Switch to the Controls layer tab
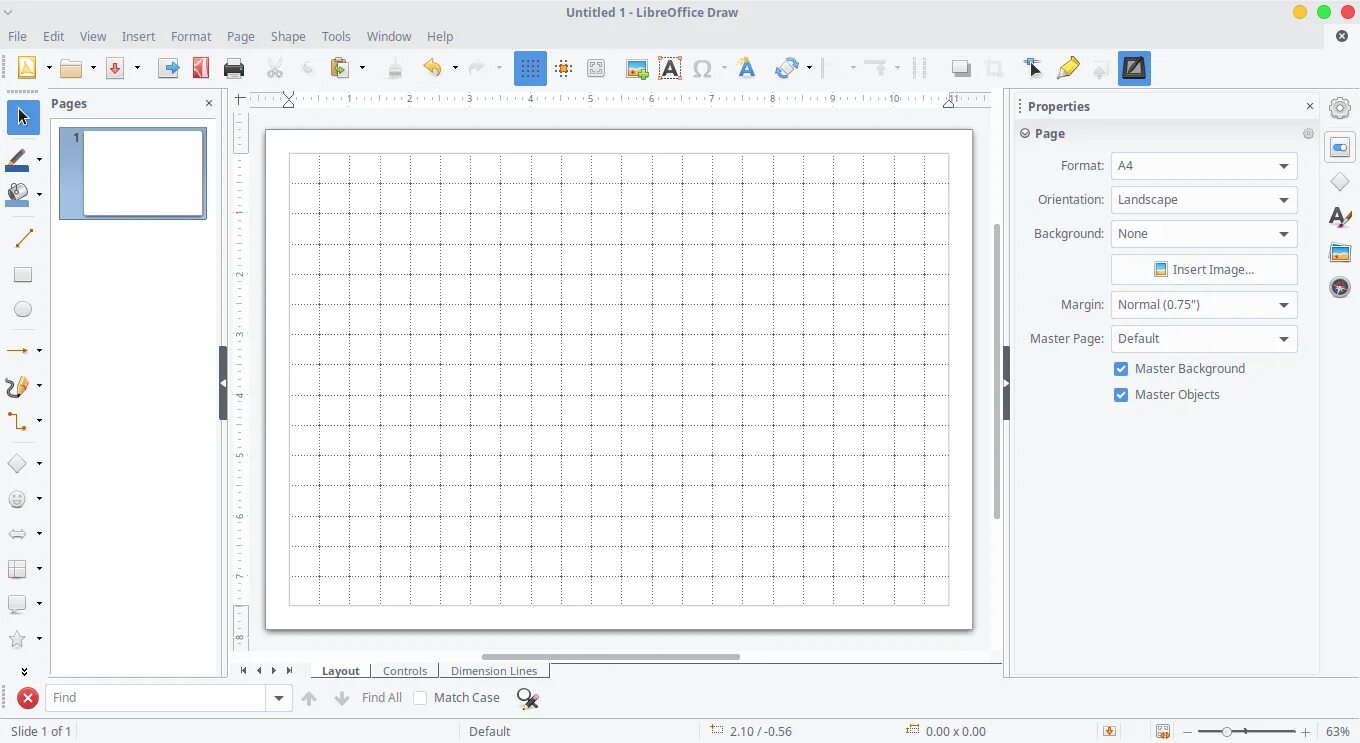This screenshot has height=743, width=1360. coord(405,671)
